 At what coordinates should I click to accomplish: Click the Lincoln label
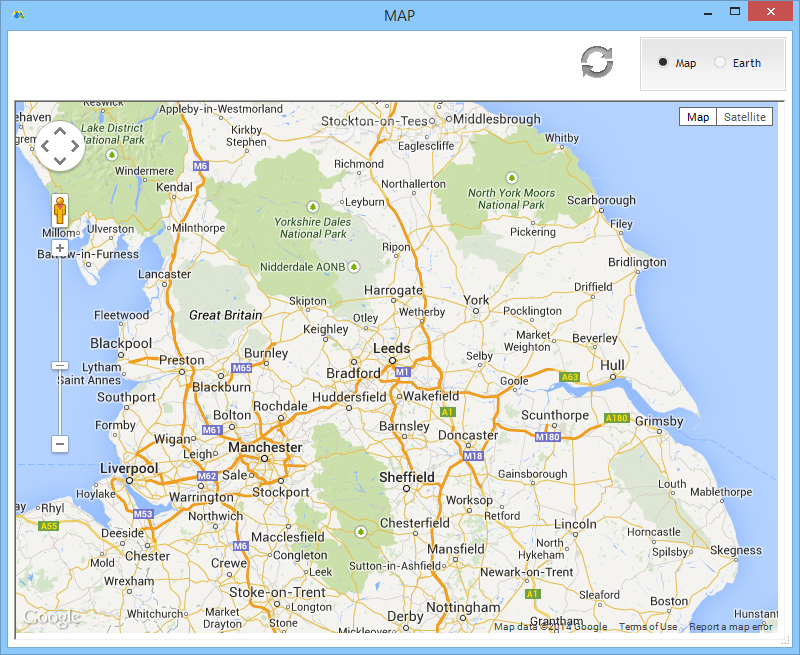pos(575,524)
